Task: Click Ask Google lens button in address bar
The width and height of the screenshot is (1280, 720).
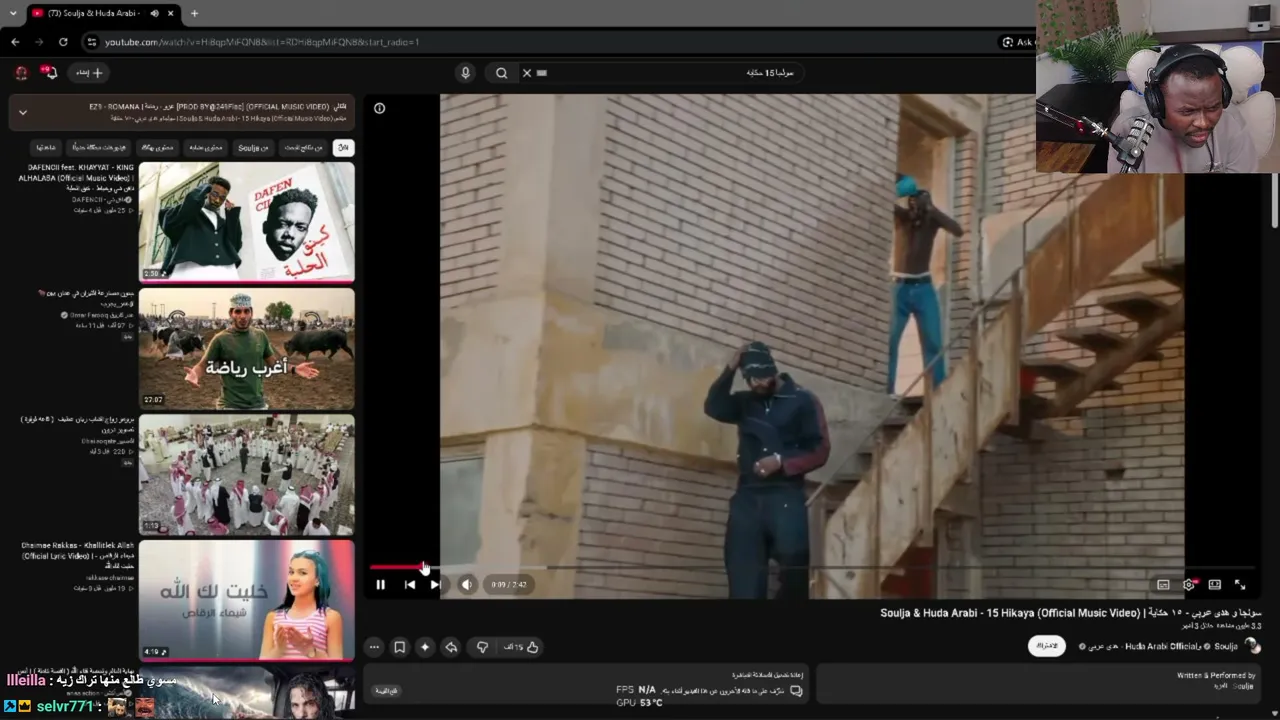Action: tap(1016, 42)
